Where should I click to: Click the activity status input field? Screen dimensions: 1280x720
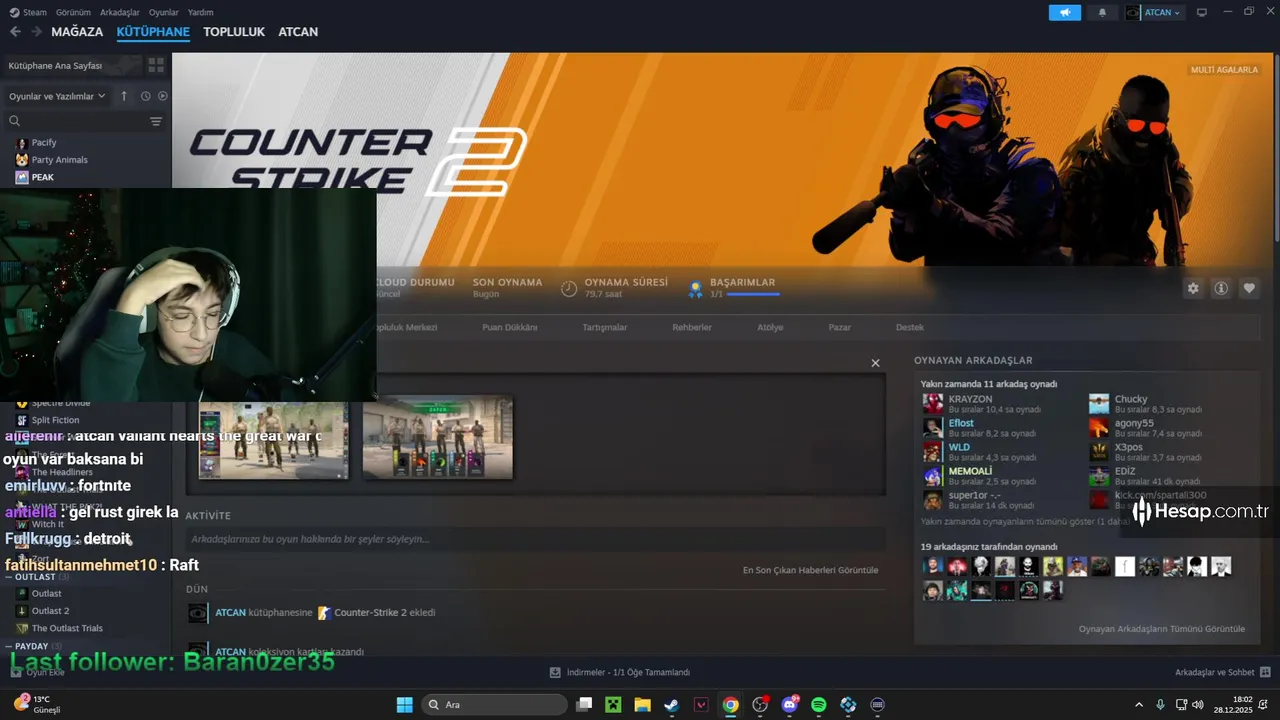click(536, 539)
